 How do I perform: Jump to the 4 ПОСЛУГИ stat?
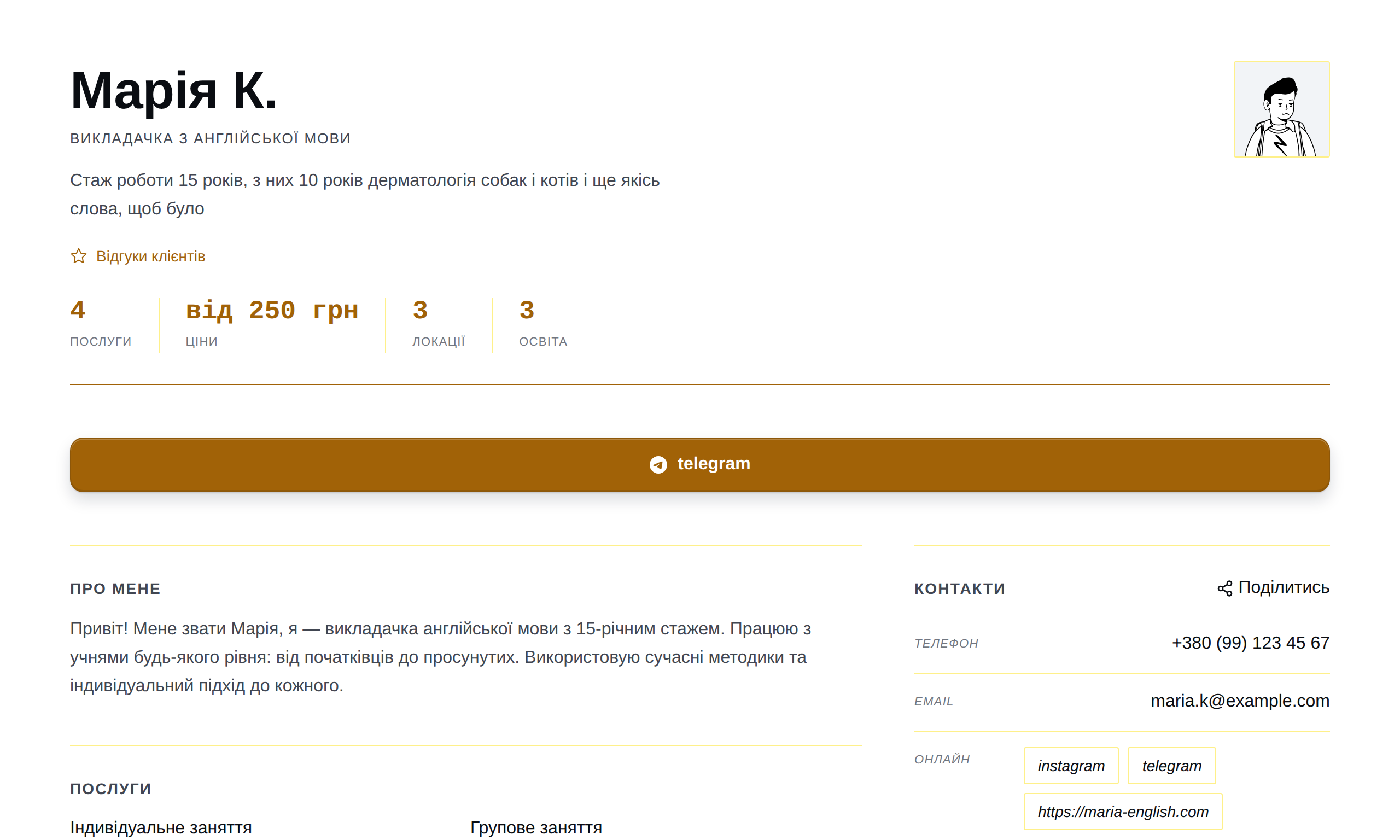click(x=101, y=324)
